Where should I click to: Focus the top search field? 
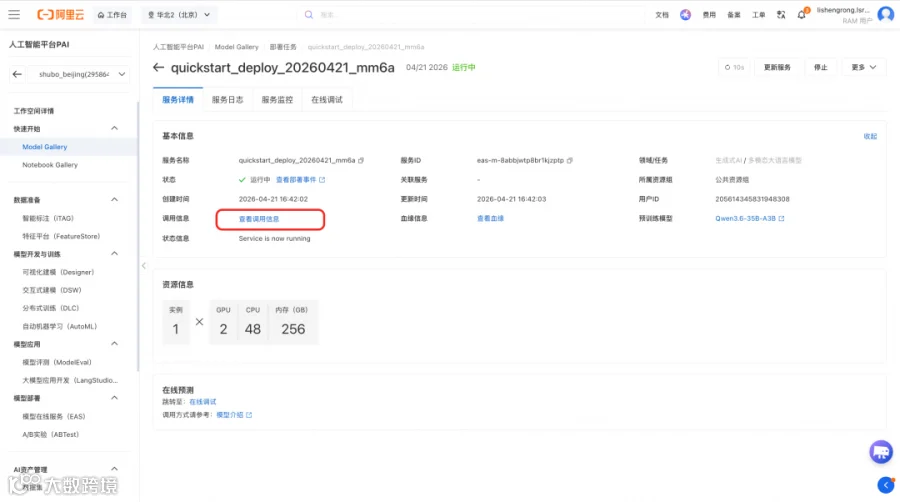pos(471,15)
